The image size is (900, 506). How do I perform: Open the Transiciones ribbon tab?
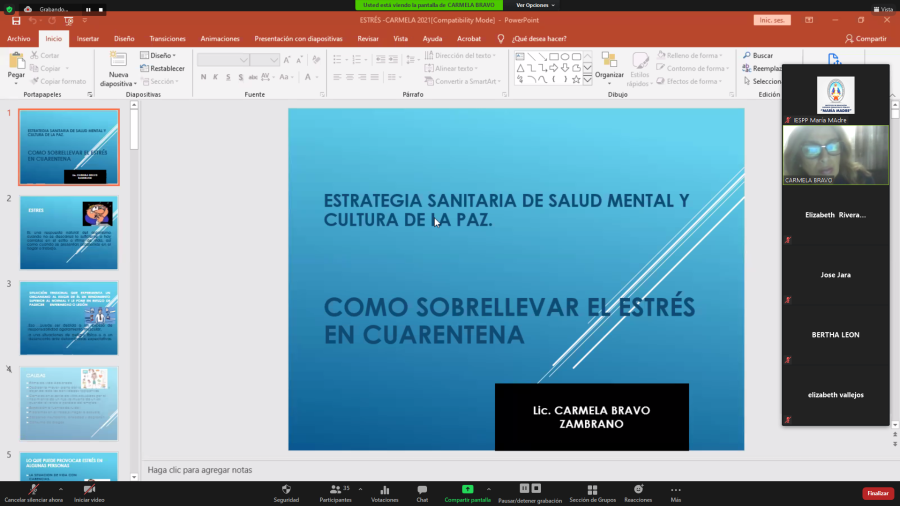[x=167, y=38]
